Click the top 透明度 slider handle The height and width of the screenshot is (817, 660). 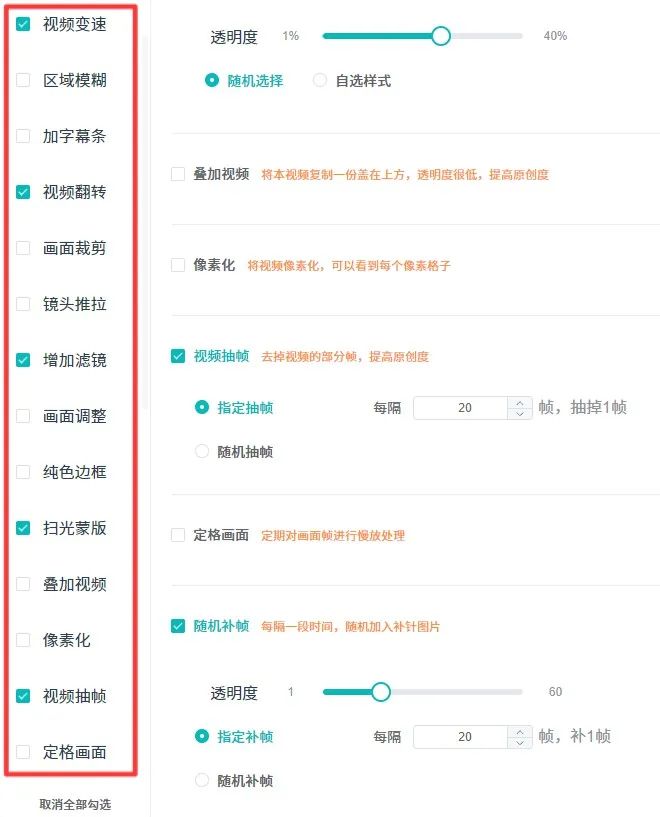(x=441, y=36)
